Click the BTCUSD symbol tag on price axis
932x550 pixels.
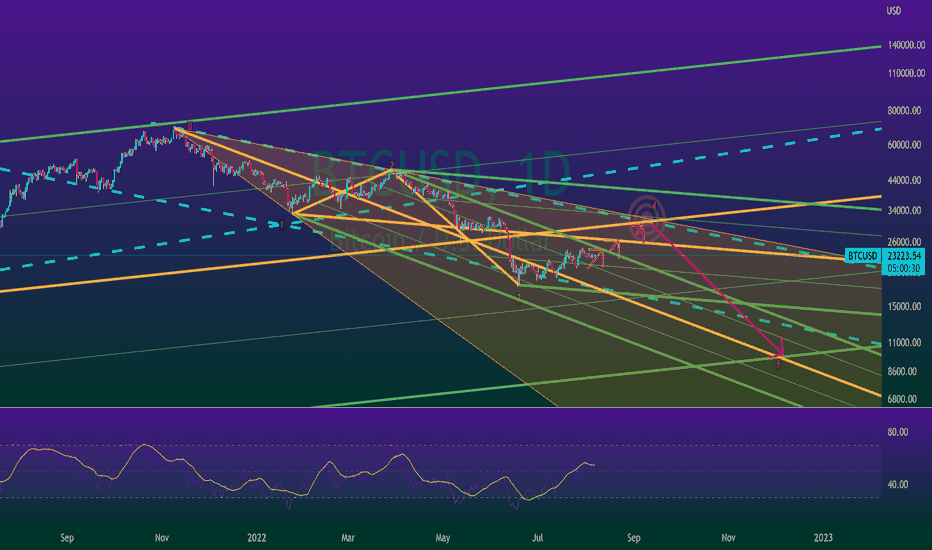tap(862, 256)
